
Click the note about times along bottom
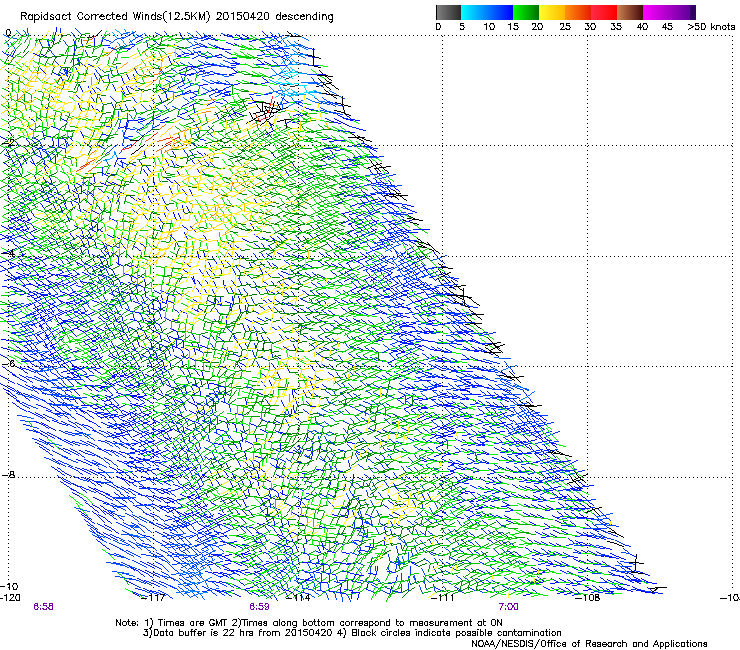tap(367, 623)
